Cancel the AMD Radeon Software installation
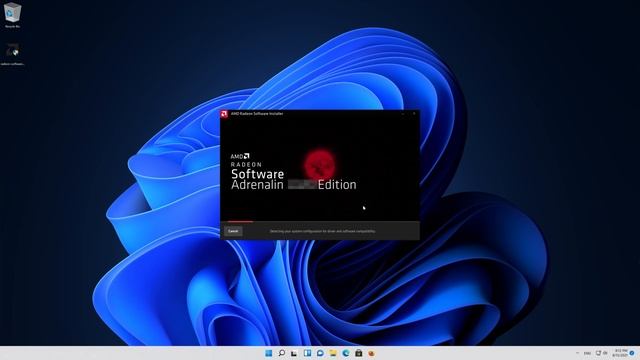 click(233, 231)
